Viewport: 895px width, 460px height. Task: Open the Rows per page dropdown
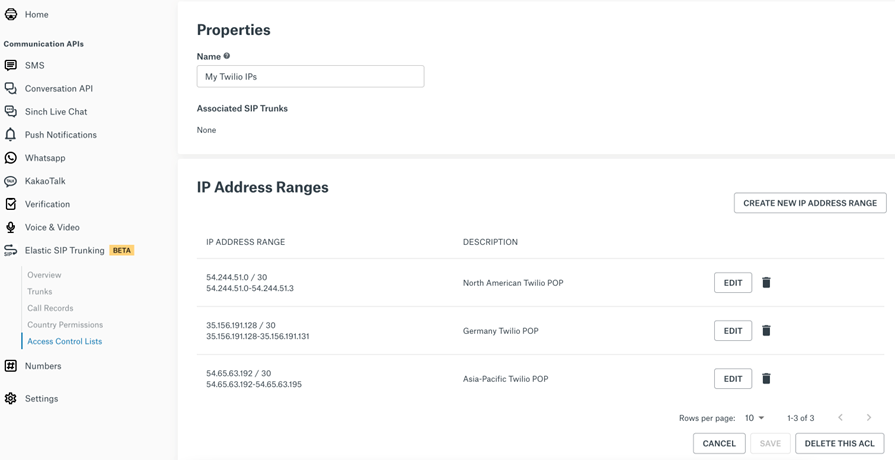pyautogui.click(x=754, y=418)
